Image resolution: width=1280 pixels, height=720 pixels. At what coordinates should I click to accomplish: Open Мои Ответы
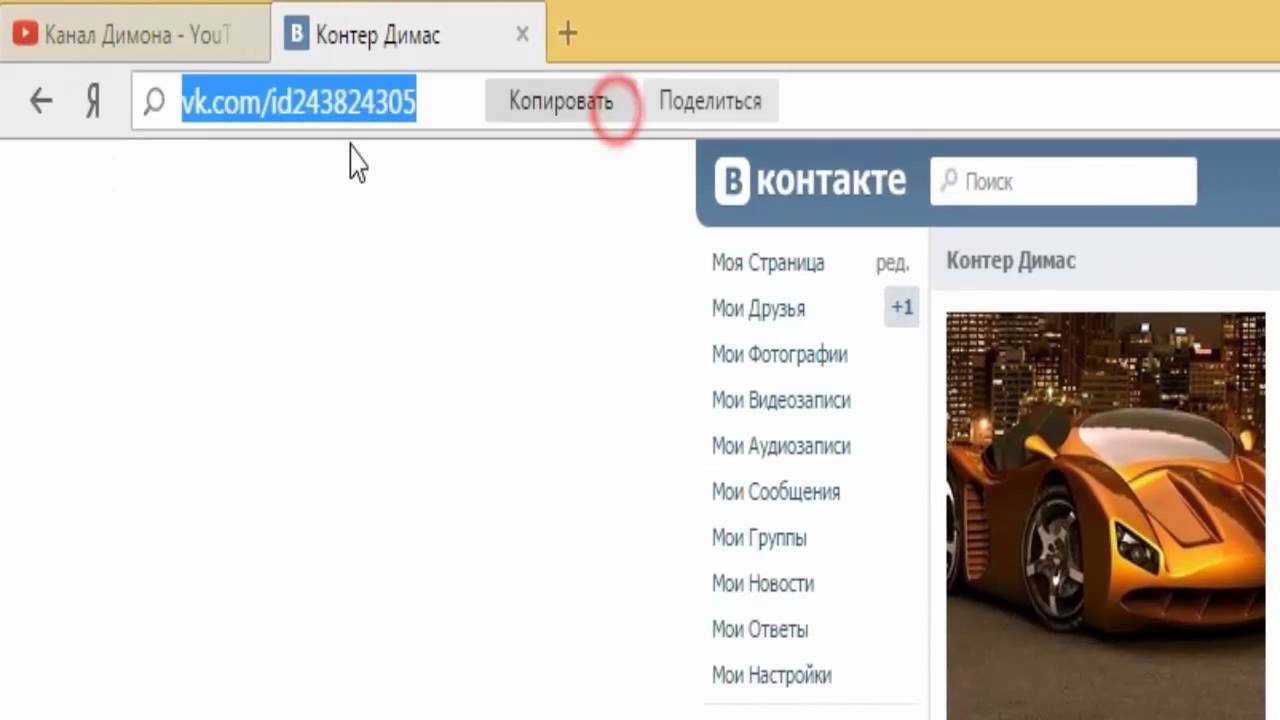coord(760,630)
